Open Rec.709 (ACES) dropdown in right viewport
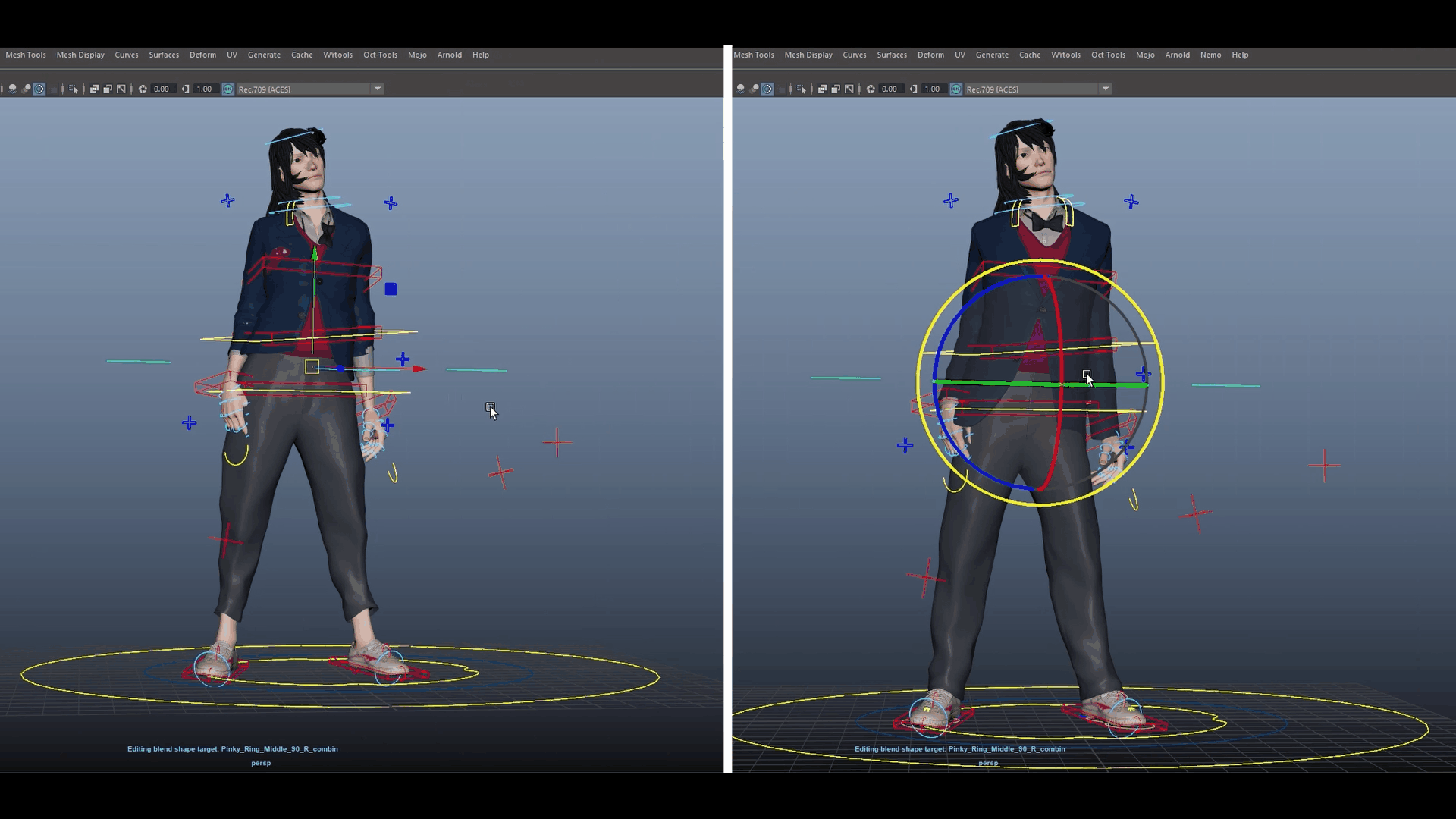 point(1038,89)
